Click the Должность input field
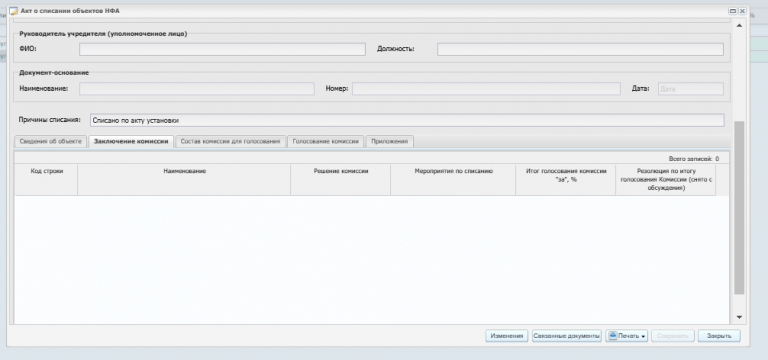The image size is (768, 360). (580, 49)
